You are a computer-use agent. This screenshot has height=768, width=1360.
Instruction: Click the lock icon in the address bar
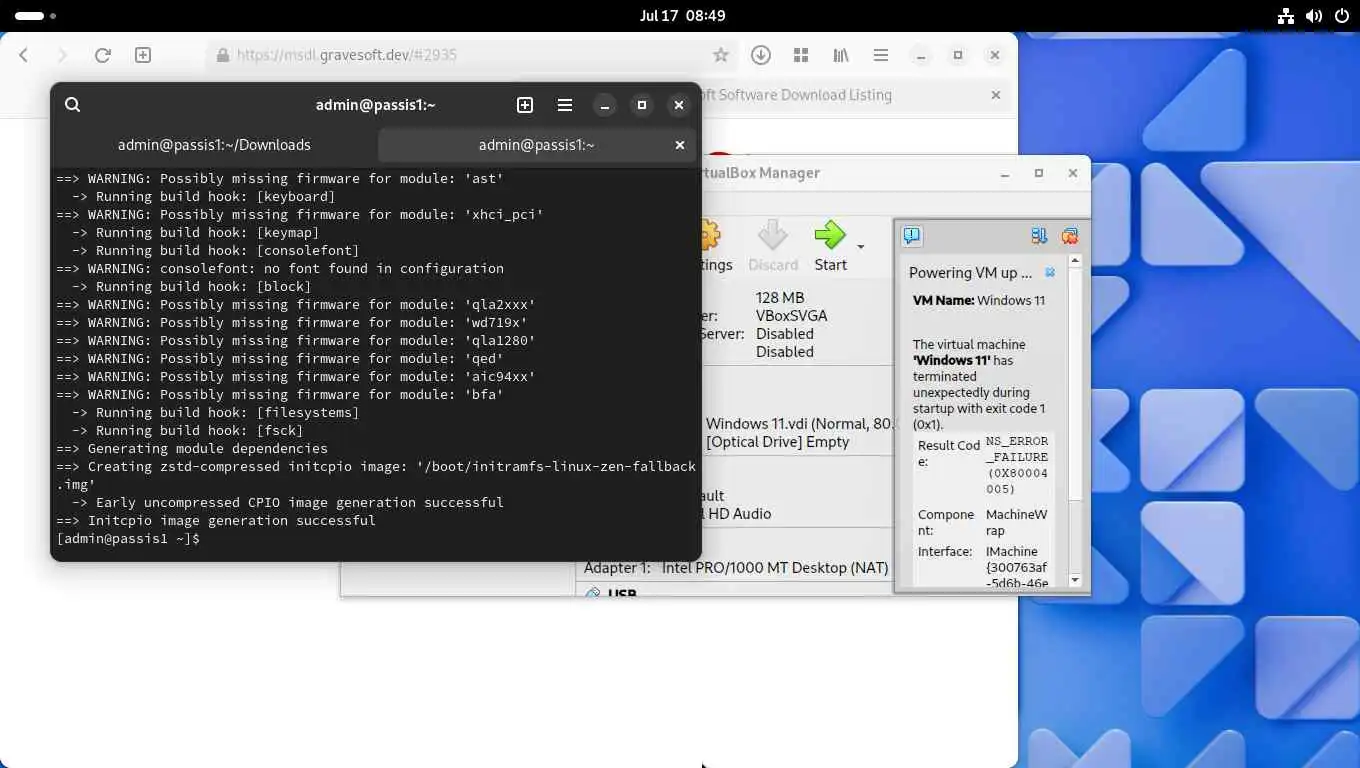pos(223,56)
